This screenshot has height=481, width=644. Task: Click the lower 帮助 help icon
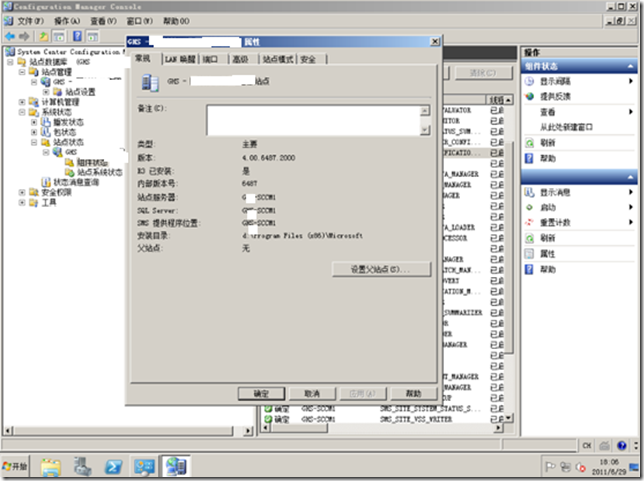529,269
